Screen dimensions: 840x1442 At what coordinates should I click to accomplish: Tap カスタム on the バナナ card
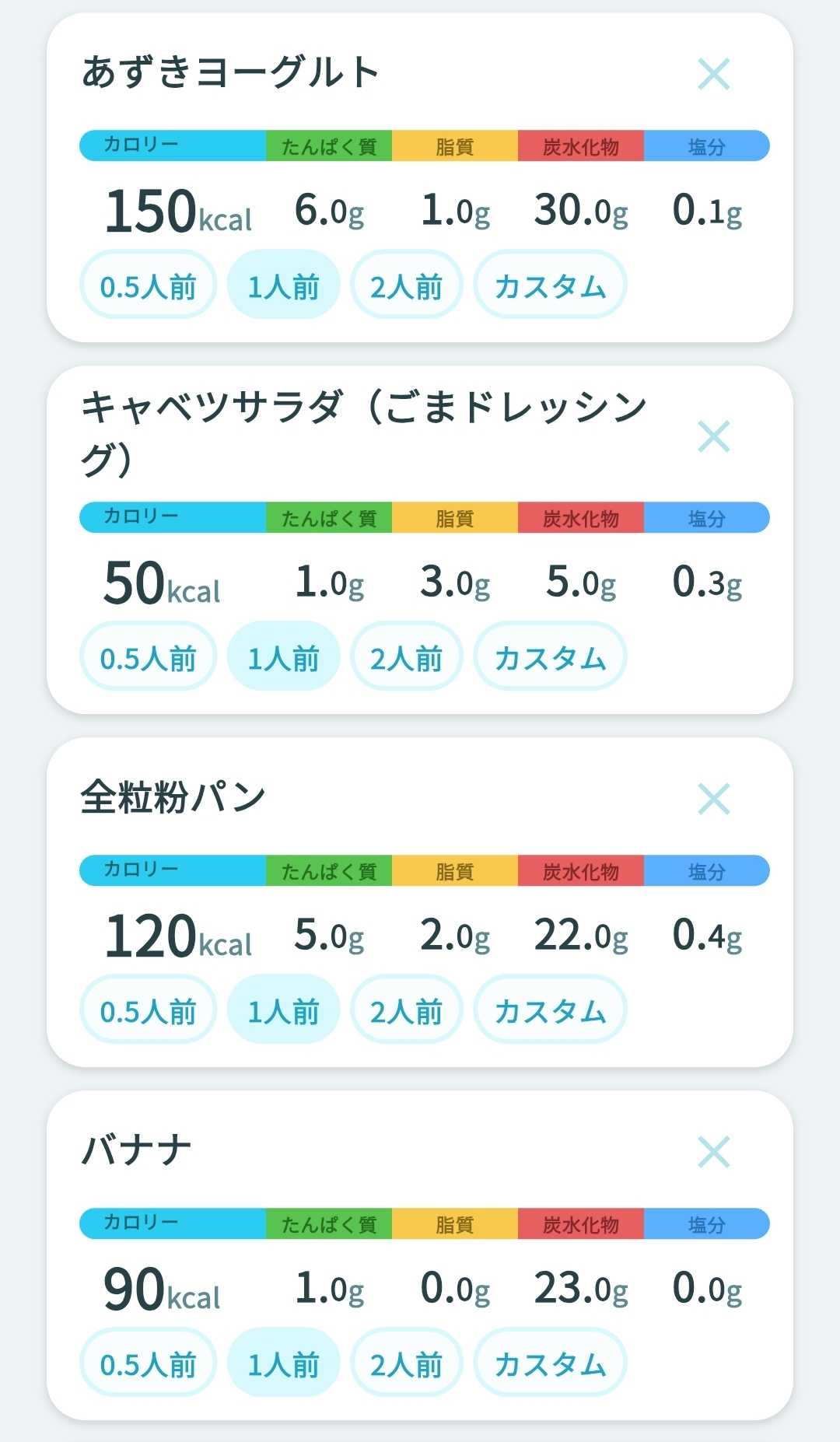550,1363
